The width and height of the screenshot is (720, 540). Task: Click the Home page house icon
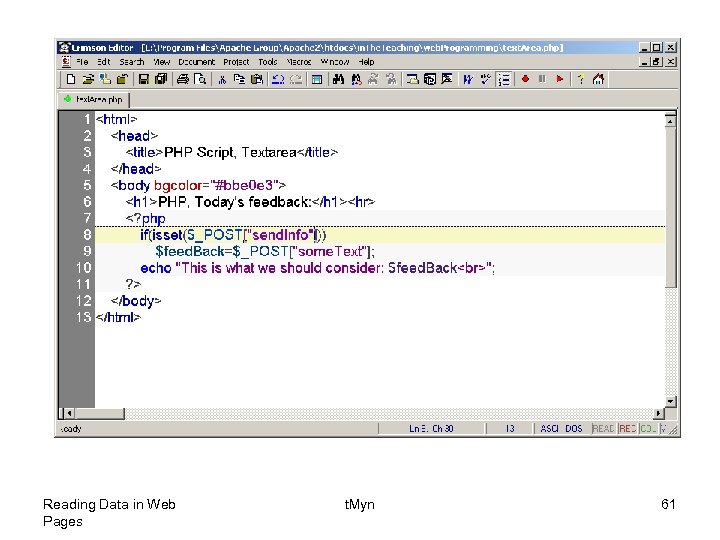pos(598,79)
